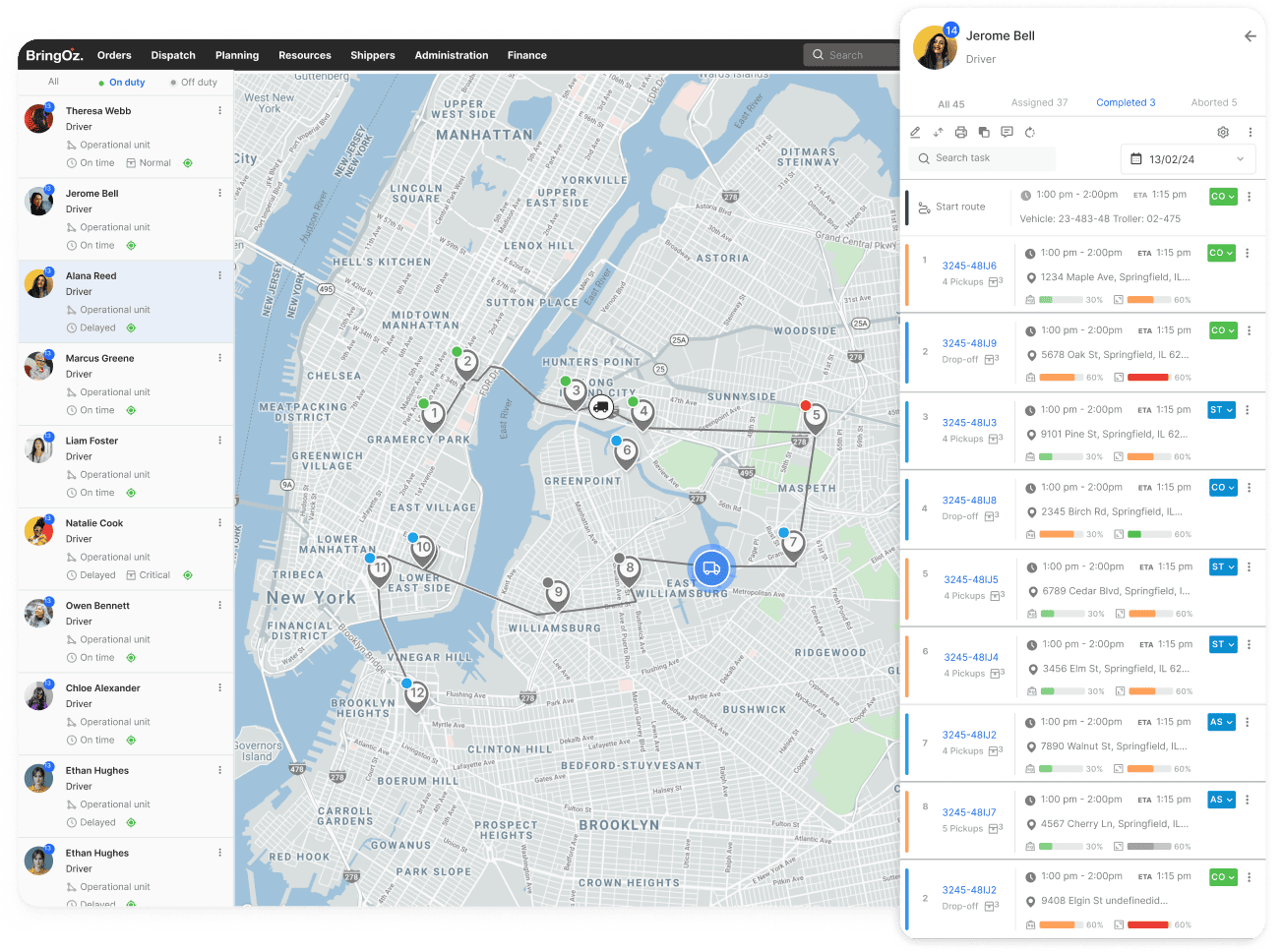The image size is (1283, 952).
Task: Show the All drivers filter
Action: tap(53, 82)
